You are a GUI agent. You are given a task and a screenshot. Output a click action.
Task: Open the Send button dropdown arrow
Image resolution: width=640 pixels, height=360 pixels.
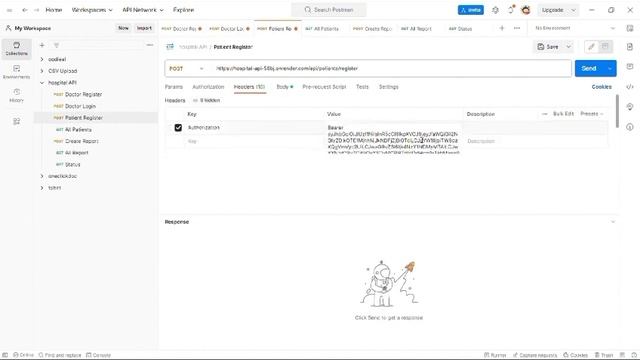(x=610, y=69)
